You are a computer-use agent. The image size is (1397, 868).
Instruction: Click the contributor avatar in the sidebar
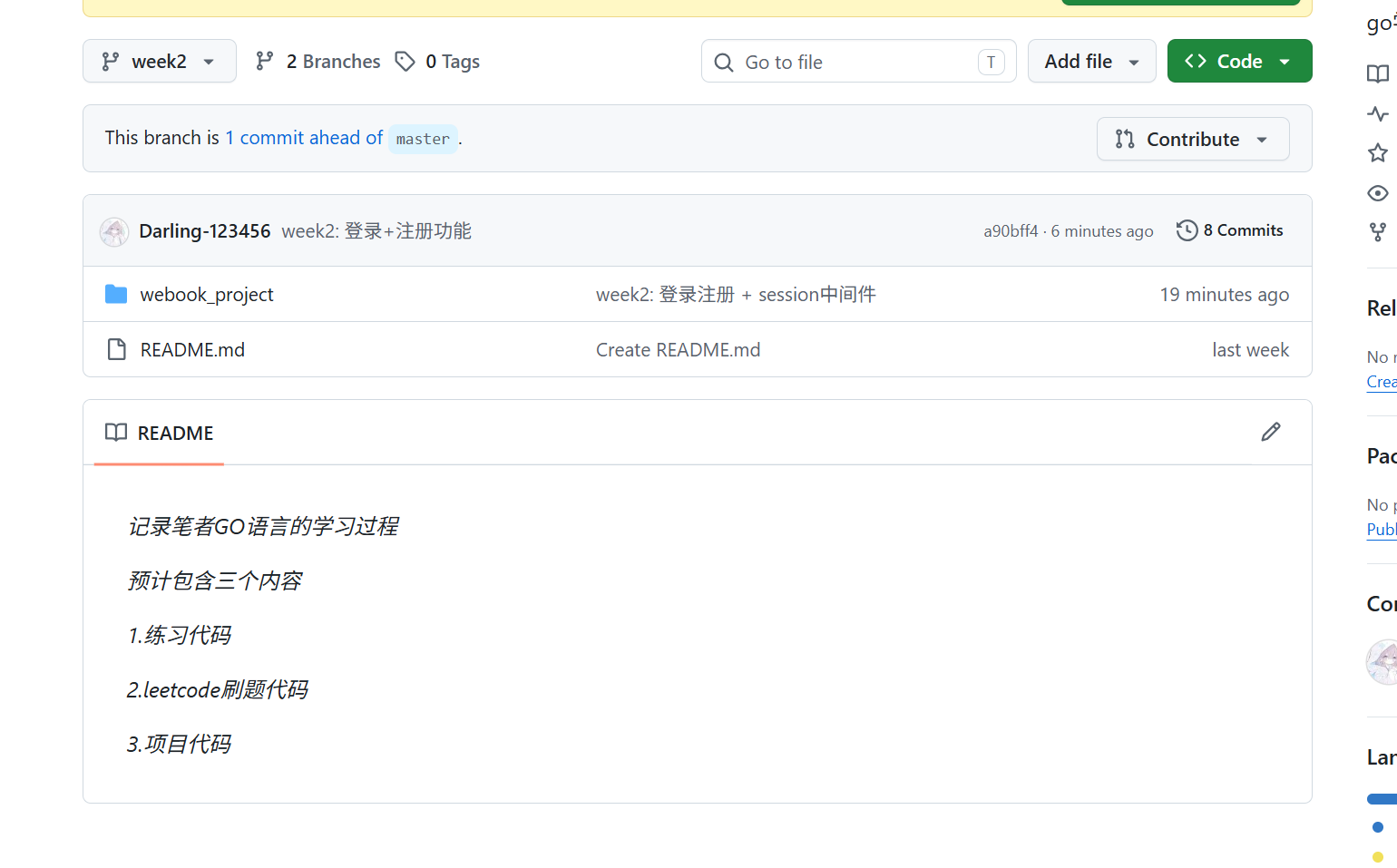1382,662
